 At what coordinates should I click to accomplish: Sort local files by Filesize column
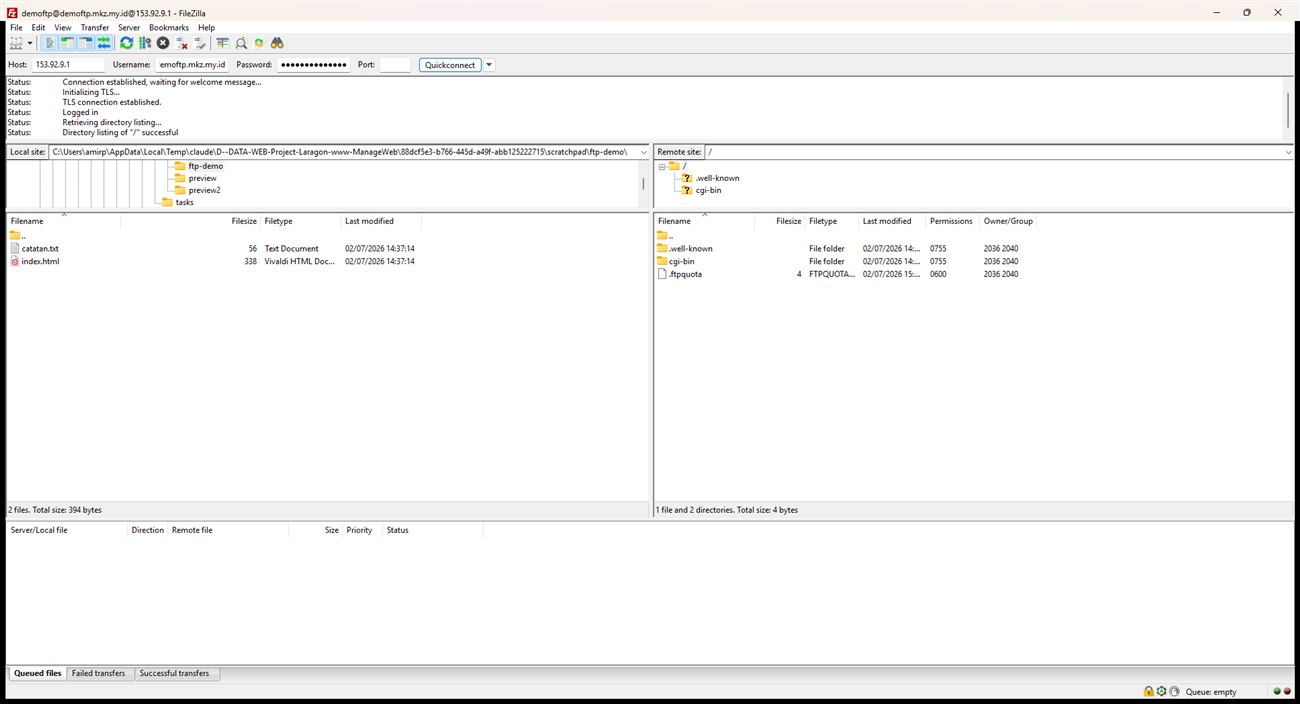pyautogui.click(x=243, y=221)
